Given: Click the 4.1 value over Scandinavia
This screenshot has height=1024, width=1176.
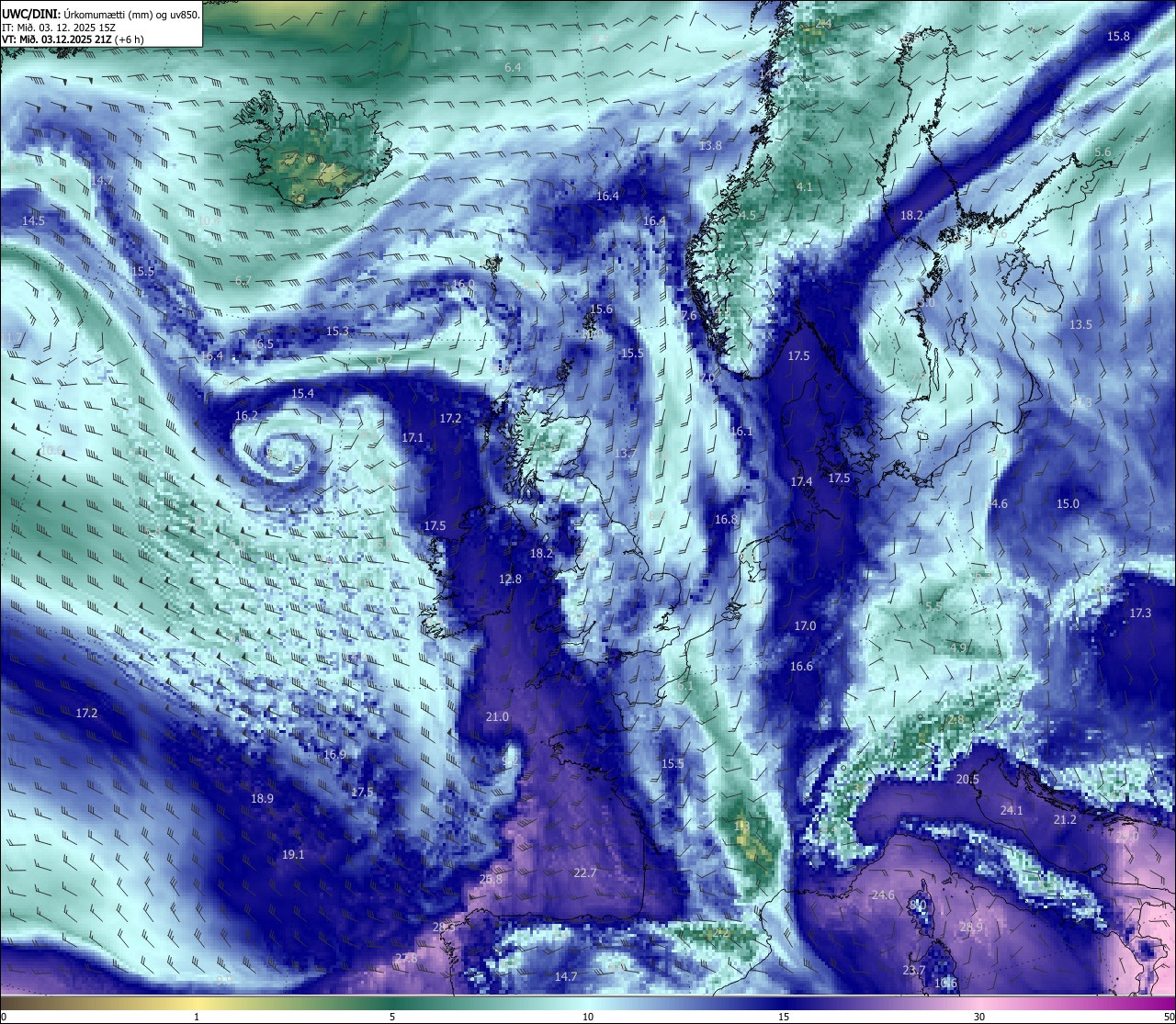Looking at the screenshot, I should coord(804,186).
